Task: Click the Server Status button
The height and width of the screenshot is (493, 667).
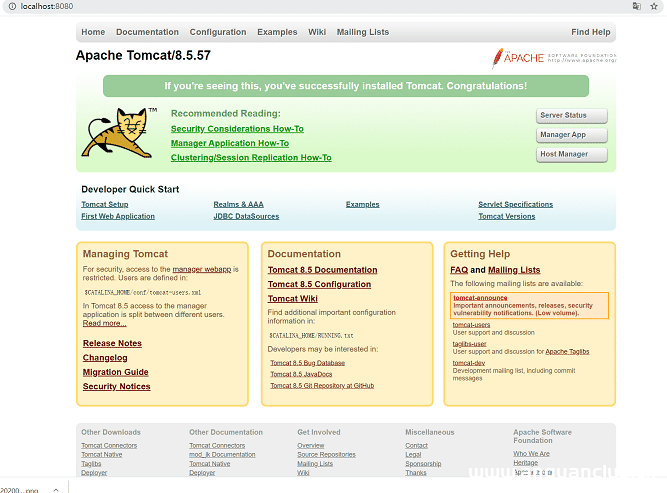Action: tap(572, 115)
